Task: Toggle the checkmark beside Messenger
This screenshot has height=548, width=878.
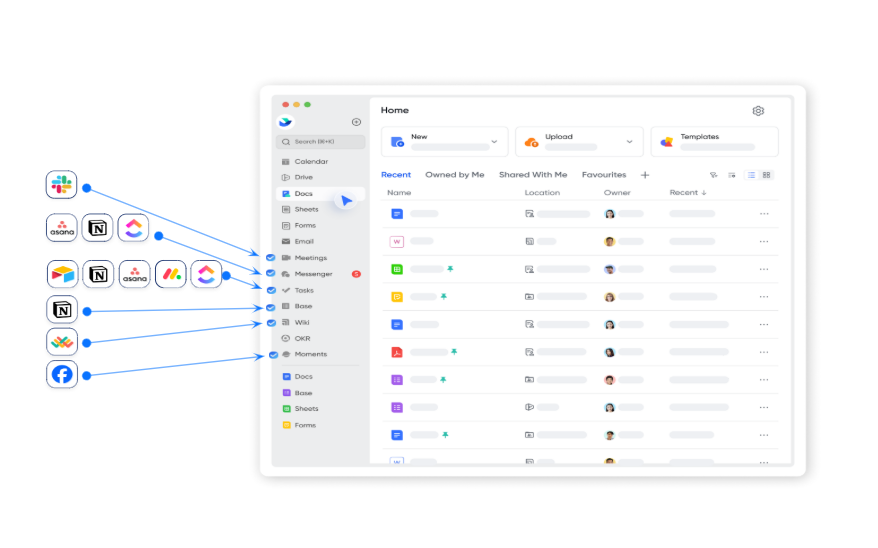Action: tap(271, 273)
